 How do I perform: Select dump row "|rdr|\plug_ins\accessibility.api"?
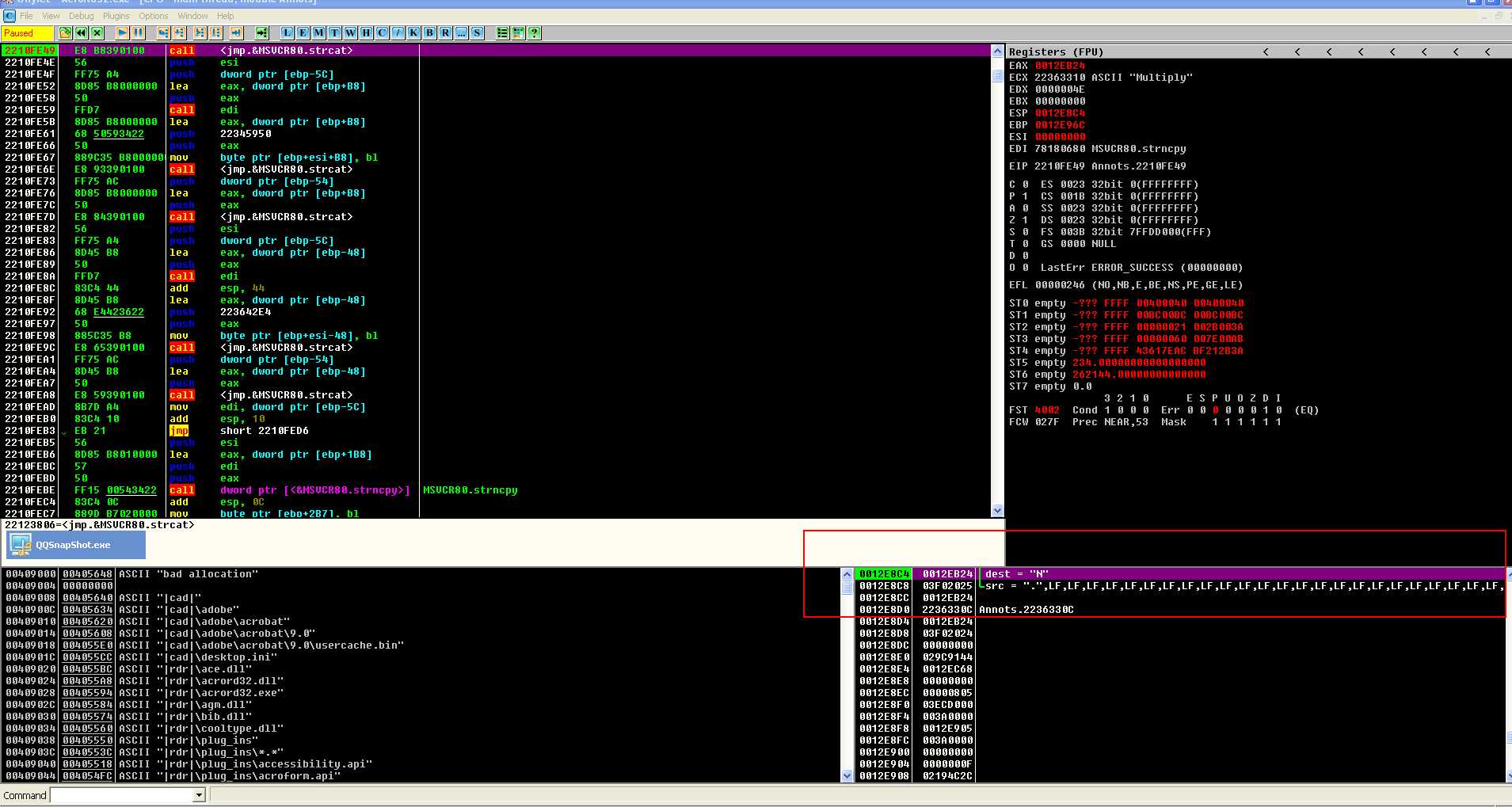(420, 764)
